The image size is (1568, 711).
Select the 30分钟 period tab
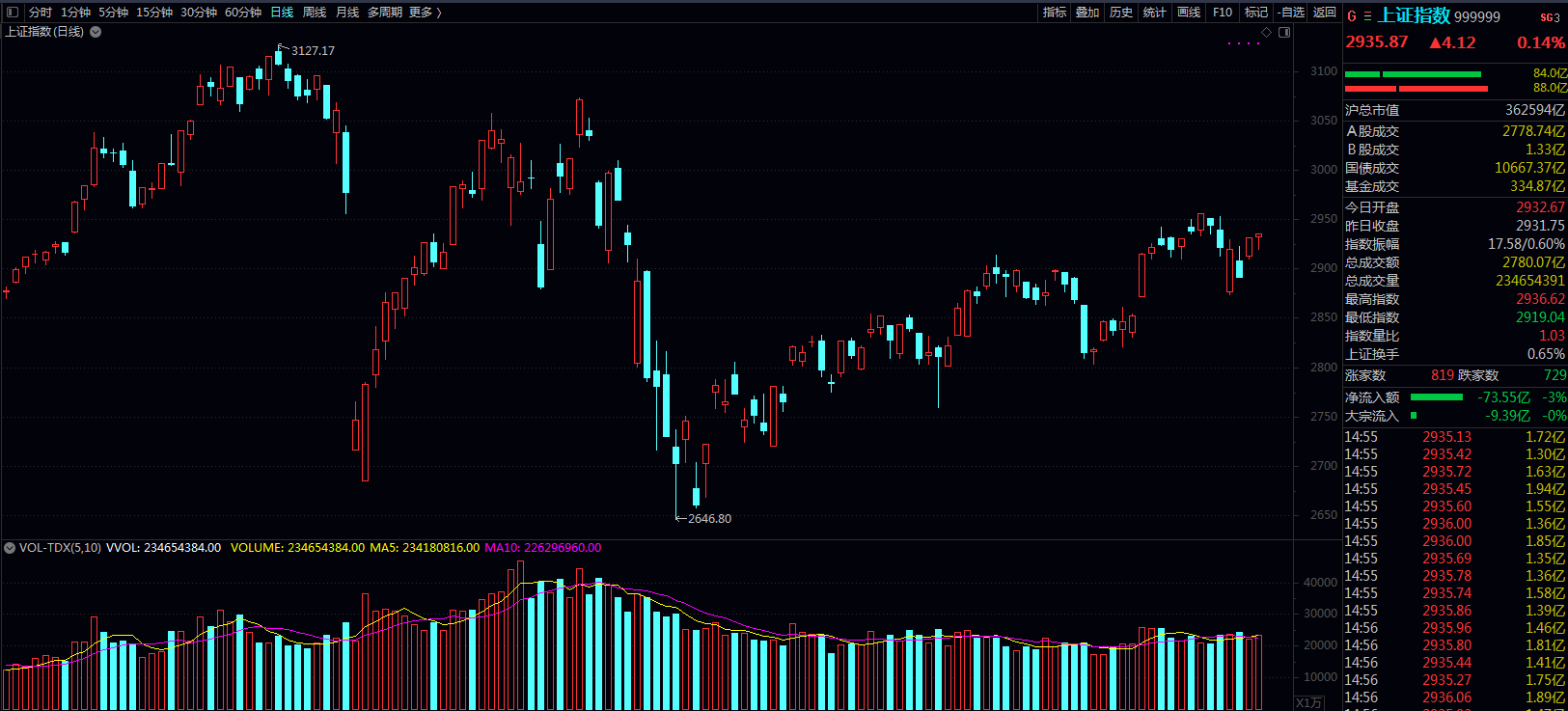199,13
